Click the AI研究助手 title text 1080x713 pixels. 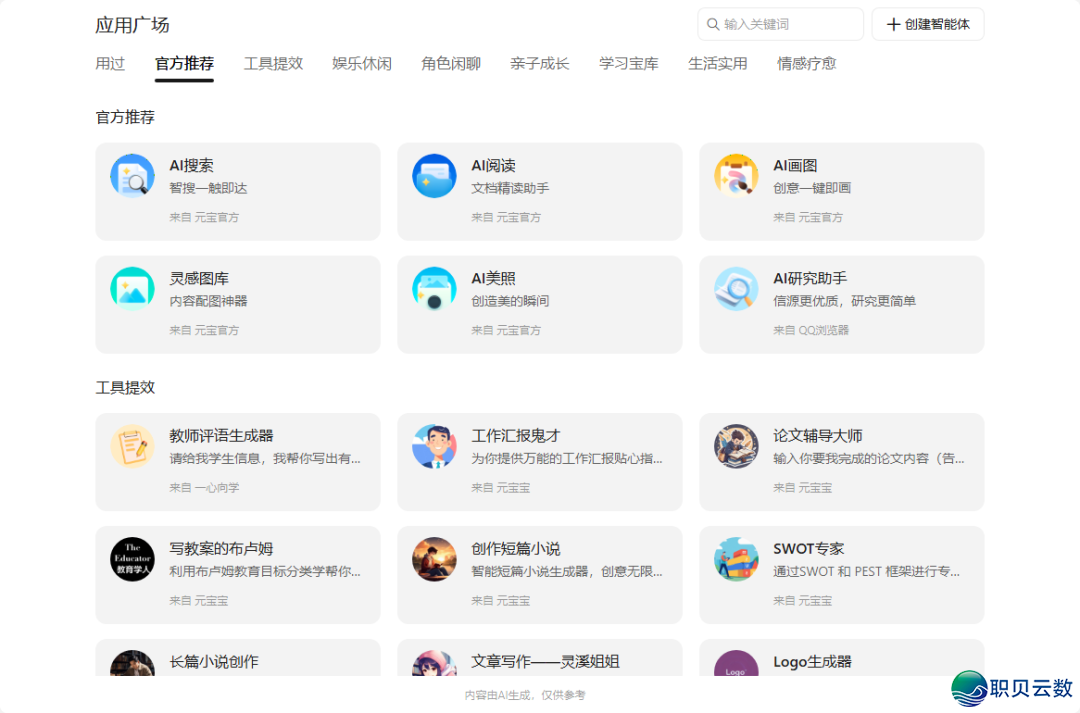click(810, 279)
